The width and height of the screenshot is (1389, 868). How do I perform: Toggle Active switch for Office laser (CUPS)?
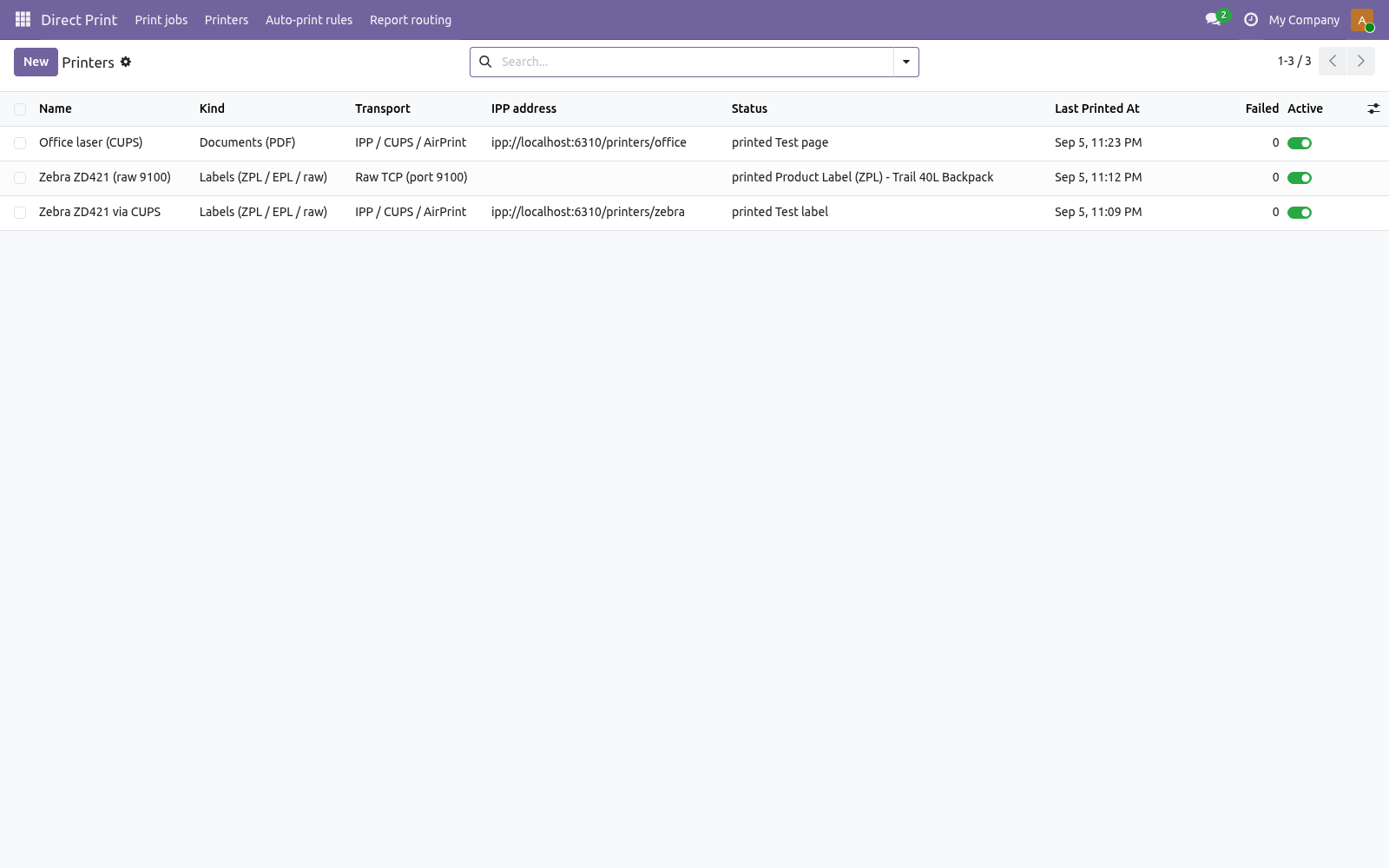1300,143
